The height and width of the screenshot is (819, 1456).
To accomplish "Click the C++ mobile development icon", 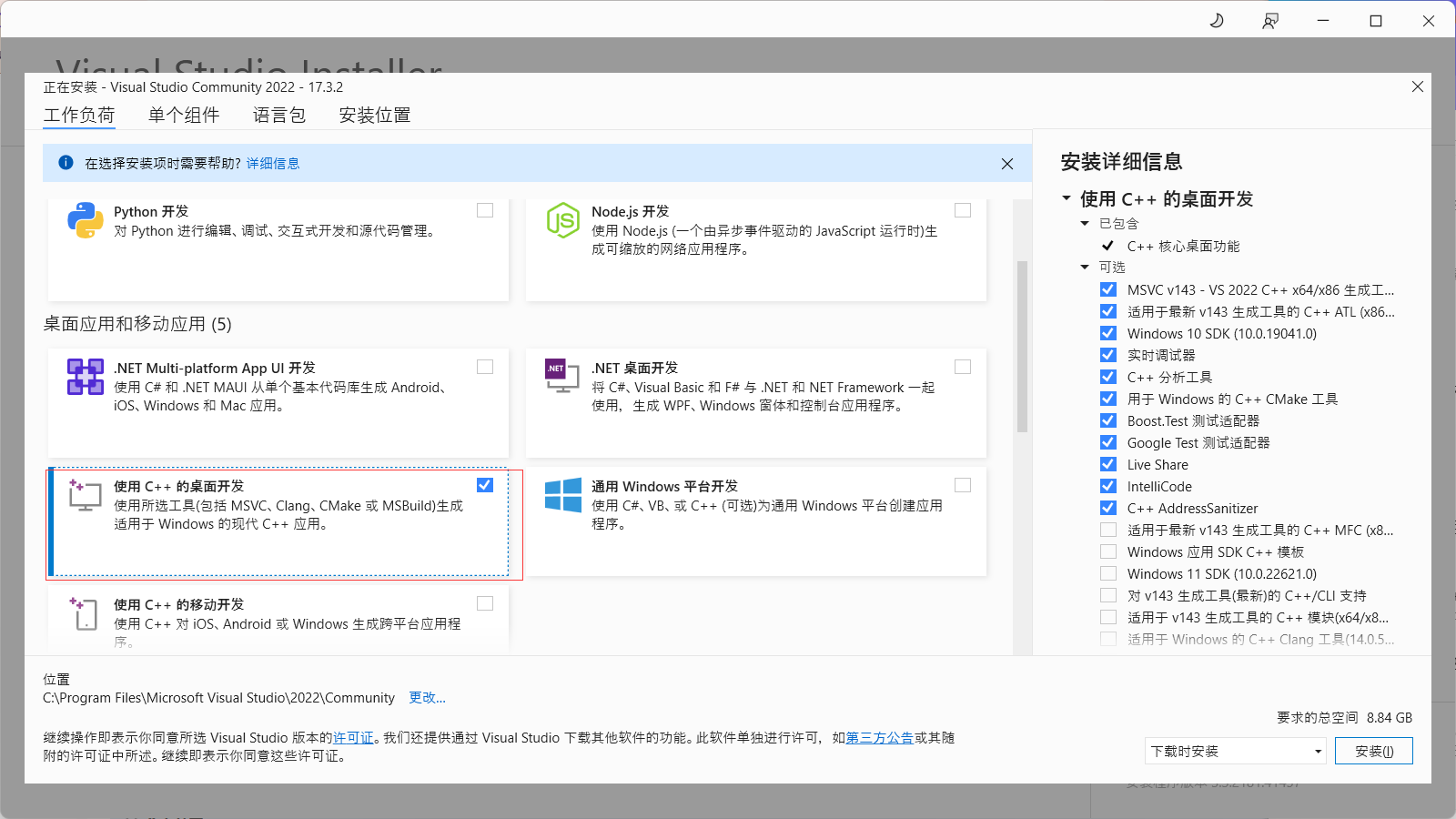I will (83, 613).
